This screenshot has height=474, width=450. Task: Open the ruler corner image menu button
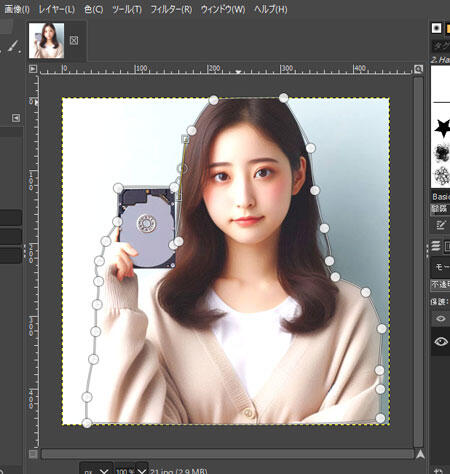click(x=33, y=69)
